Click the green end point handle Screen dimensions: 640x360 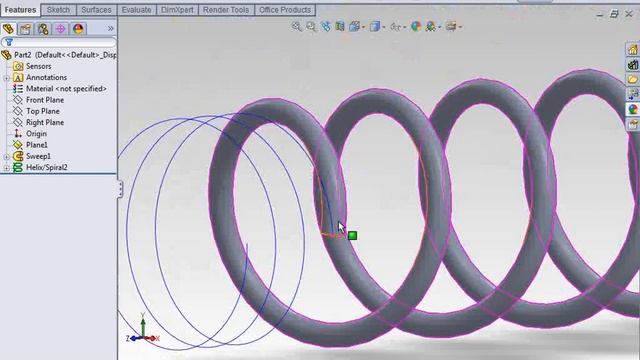(353, 236)
